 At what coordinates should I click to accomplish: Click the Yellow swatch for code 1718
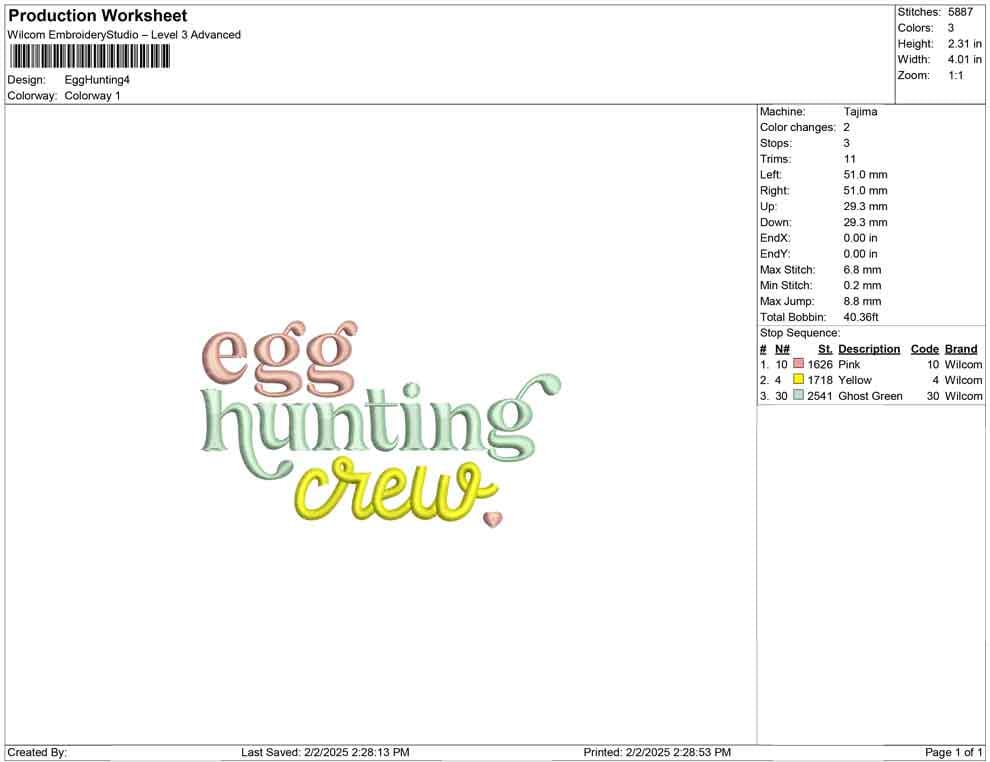798,380
